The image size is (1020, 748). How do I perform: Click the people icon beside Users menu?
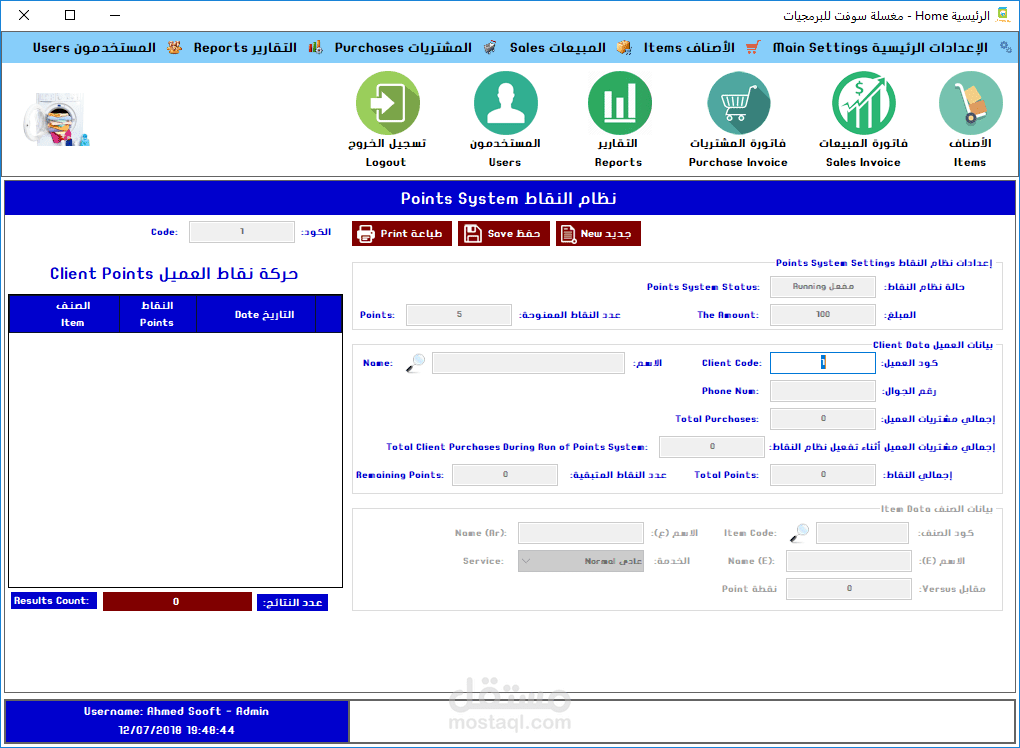(174, 47)
